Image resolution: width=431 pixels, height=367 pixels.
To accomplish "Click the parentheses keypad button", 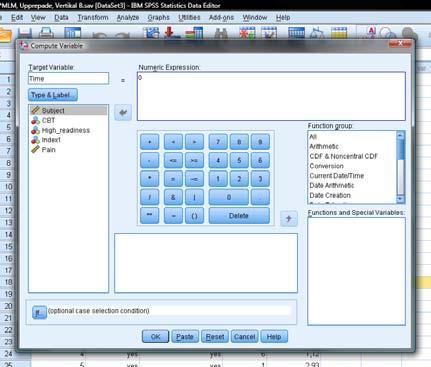I will pos(194,216).
